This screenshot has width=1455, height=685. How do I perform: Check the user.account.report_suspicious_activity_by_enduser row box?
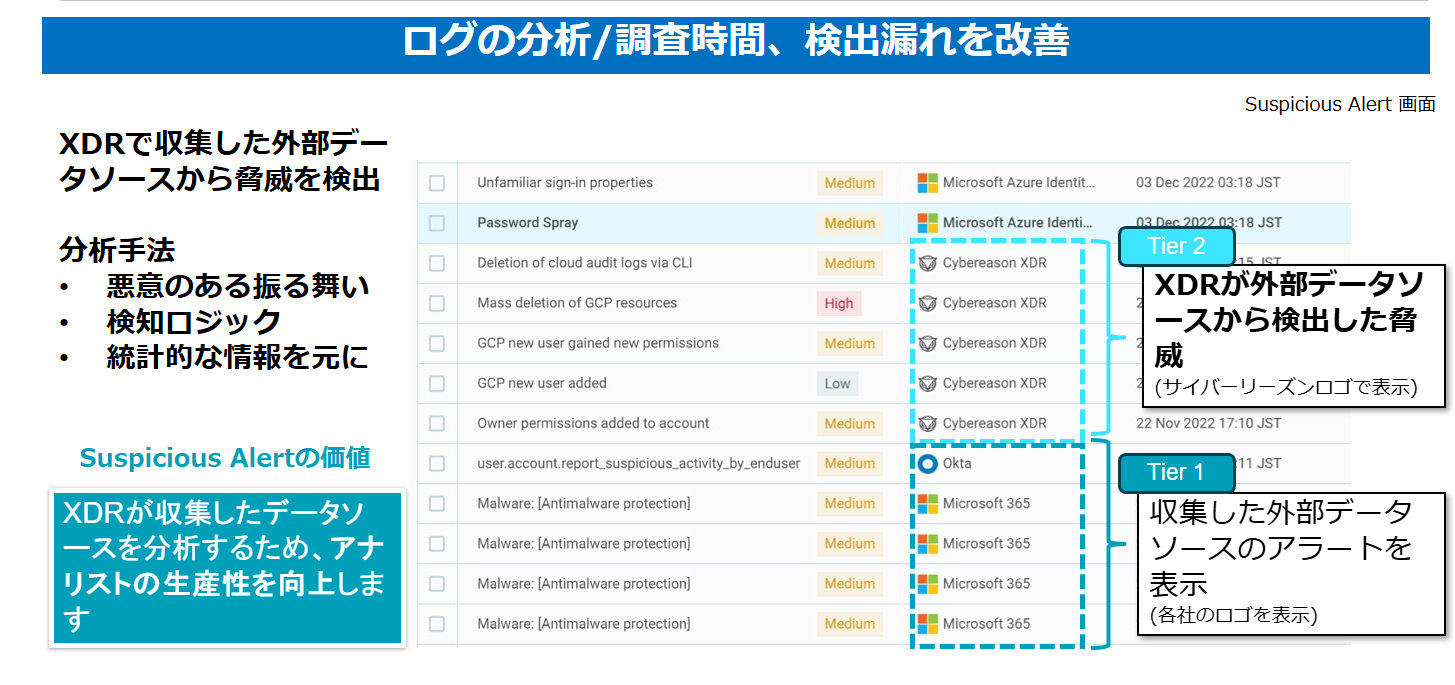437,463
